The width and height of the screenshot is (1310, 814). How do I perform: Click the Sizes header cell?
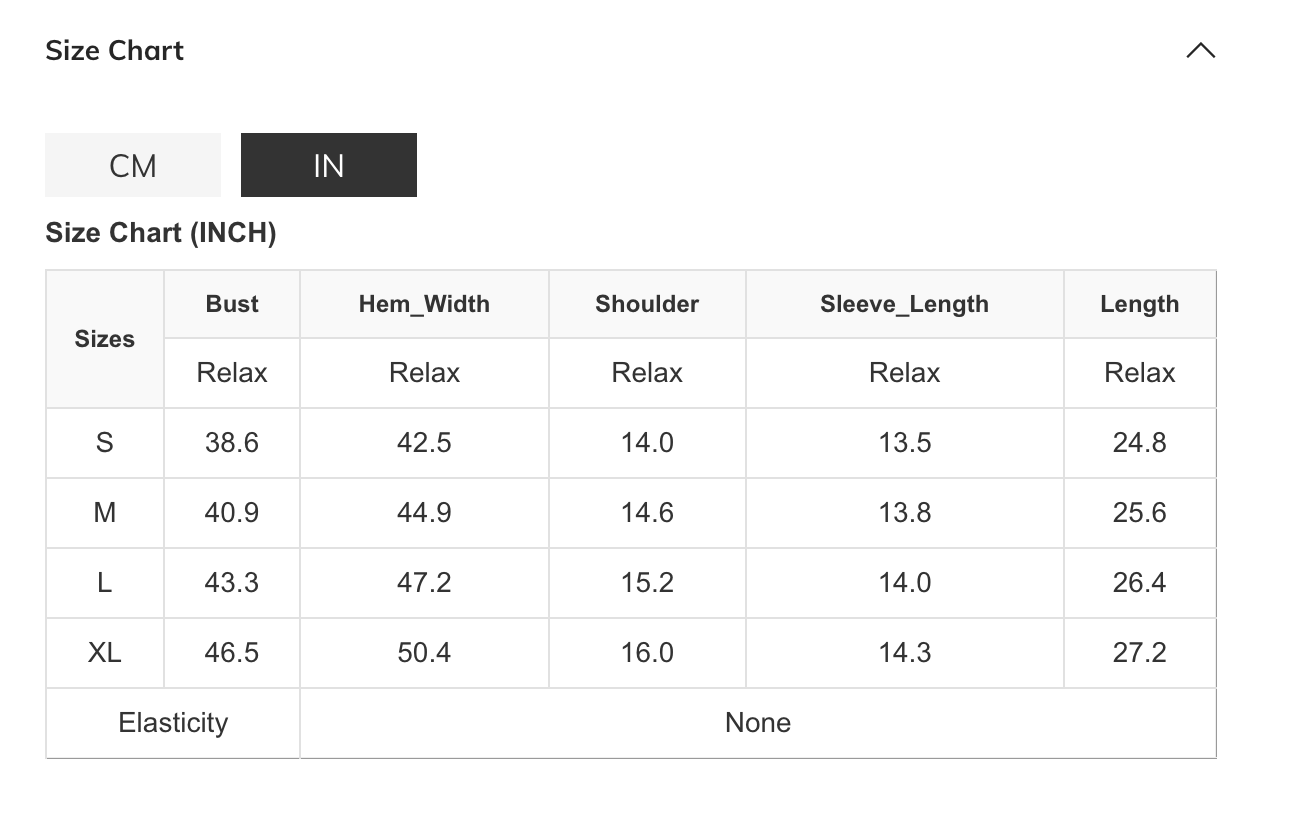pyautogui.click(x=105, y=339)
